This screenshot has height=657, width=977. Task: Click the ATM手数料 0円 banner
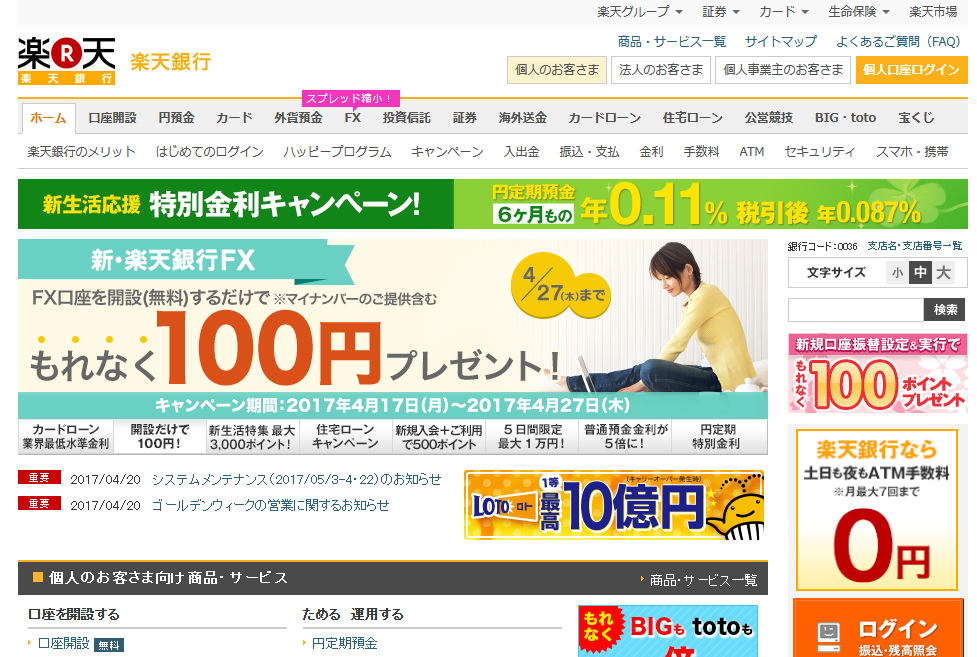[x=877, y=510]
